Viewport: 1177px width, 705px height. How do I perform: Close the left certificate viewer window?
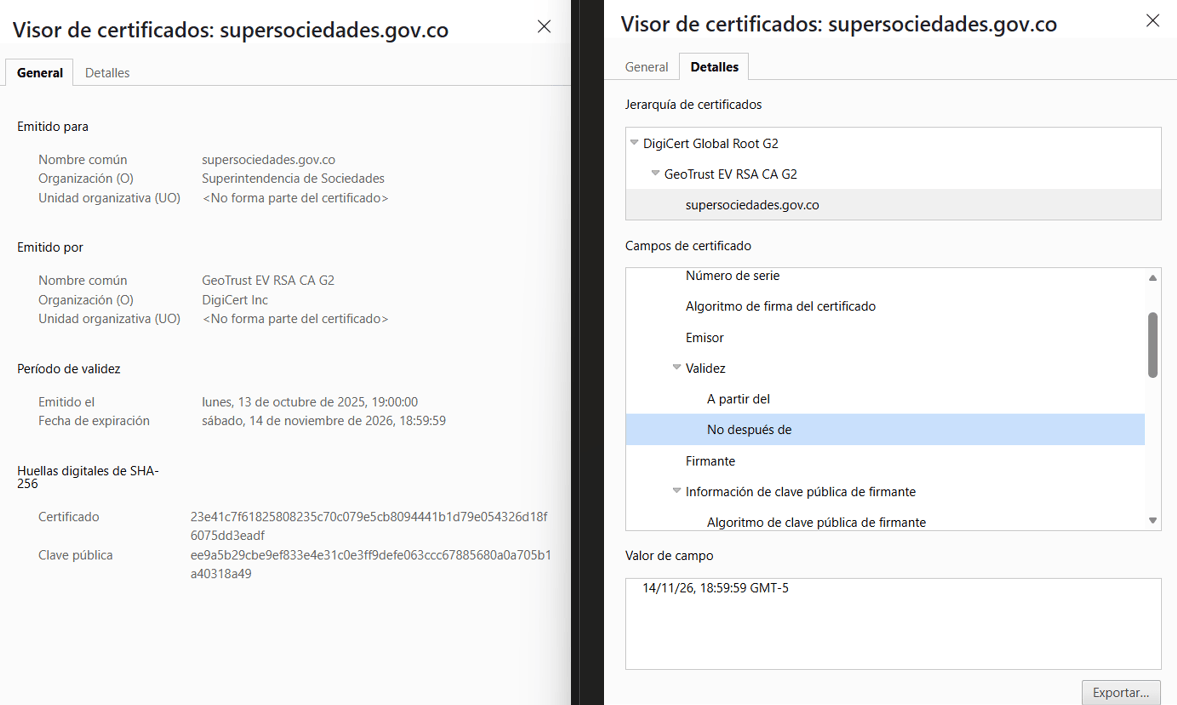(x=544, y=27)
